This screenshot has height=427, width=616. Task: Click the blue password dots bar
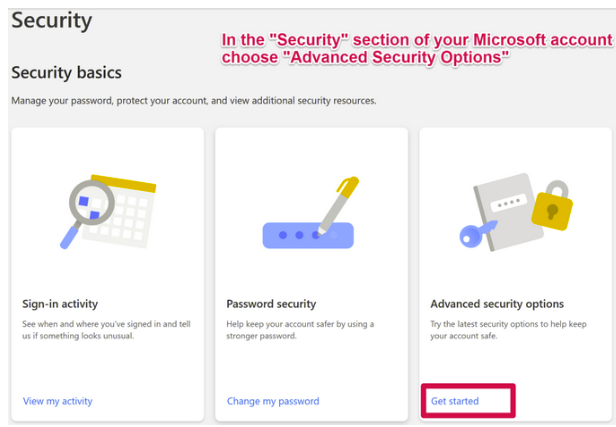308,235
